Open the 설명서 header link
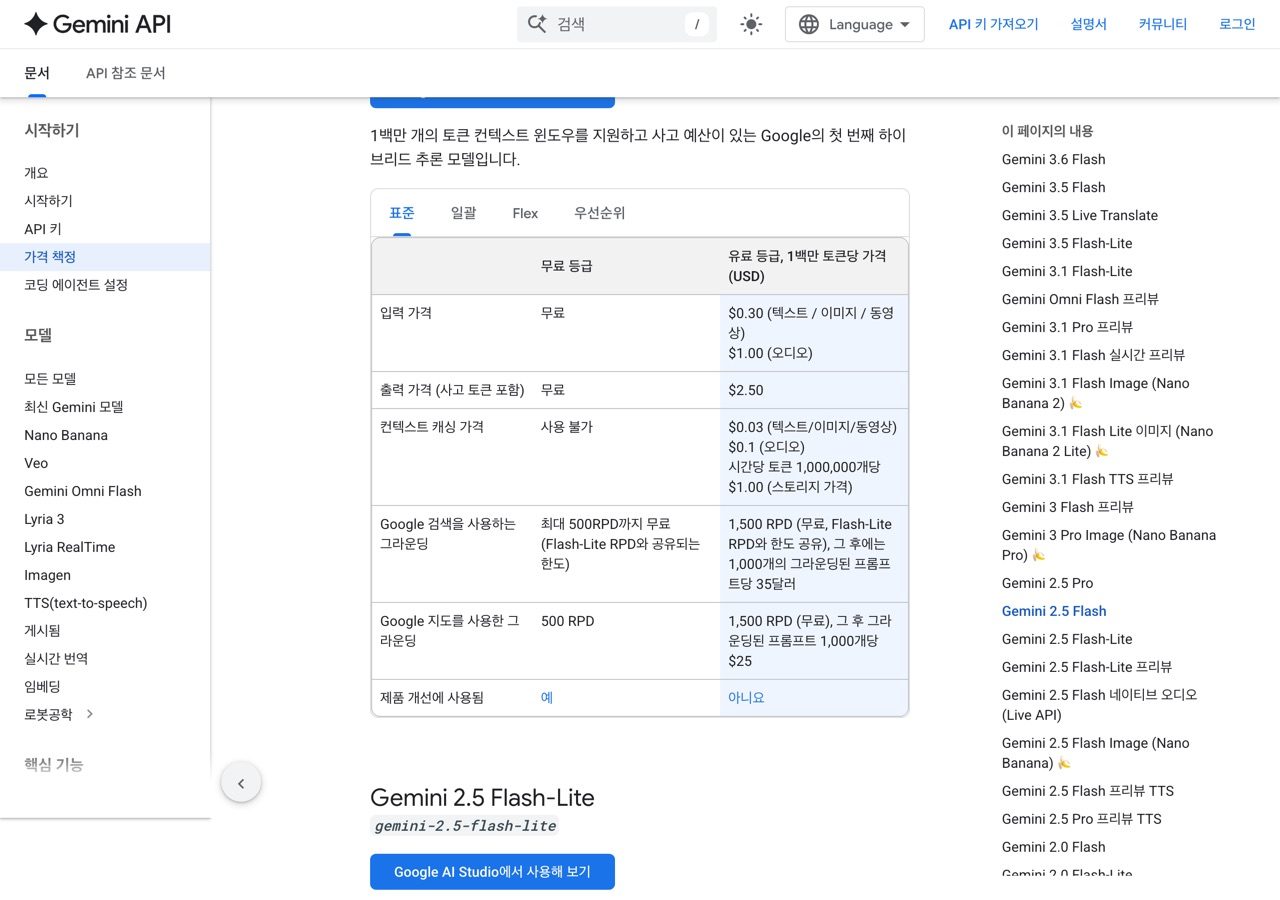This screenshot has width=1280, height=900. 1089,24
